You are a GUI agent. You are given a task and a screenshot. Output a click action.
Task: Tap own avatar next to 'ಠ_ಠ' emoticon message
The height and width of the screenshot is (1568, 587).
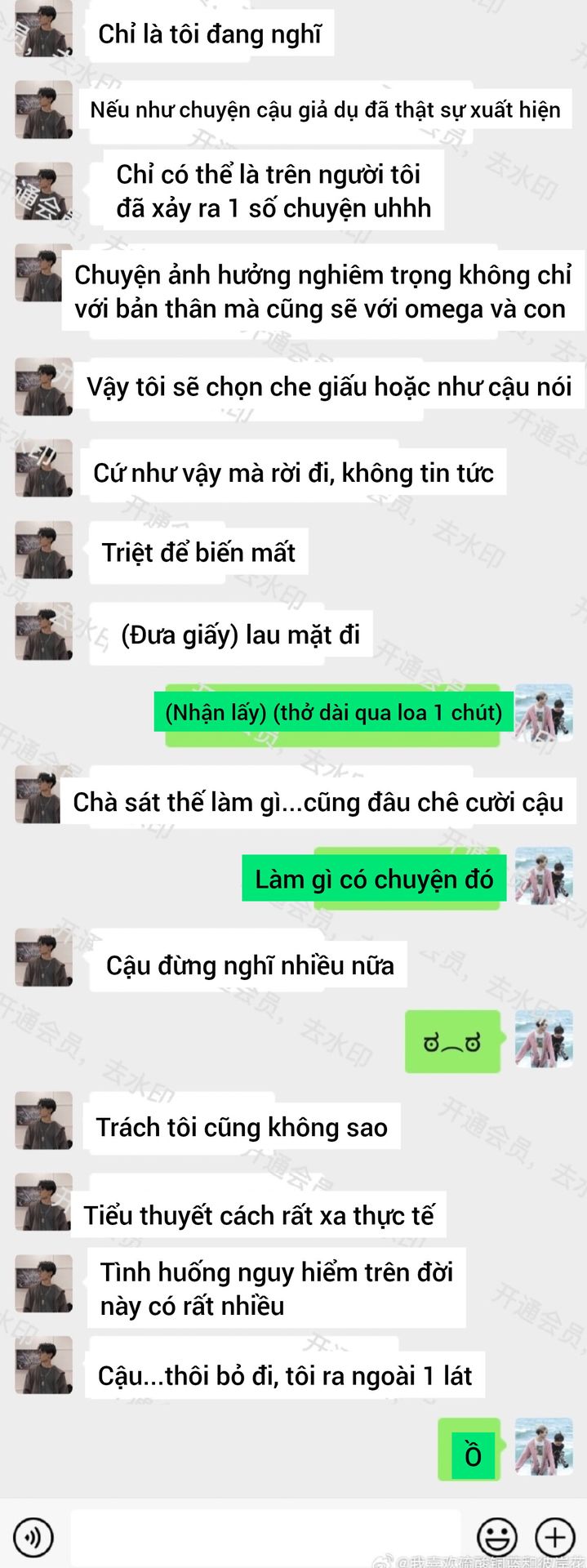pyautogui.click(x=544, y=1039)
